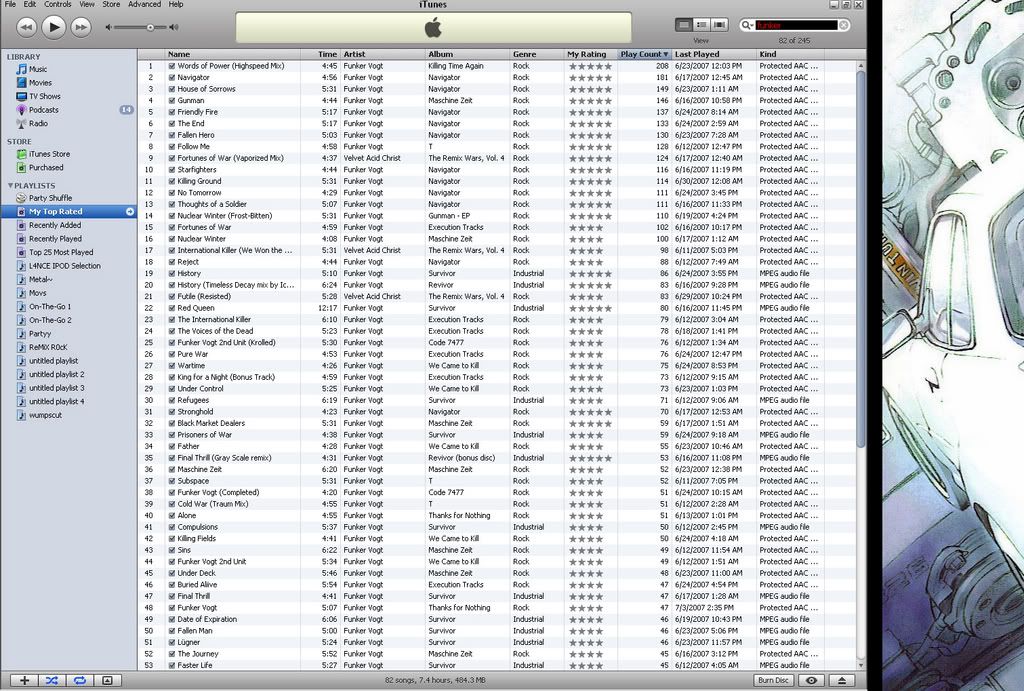Open Music library

click(38, 69)
